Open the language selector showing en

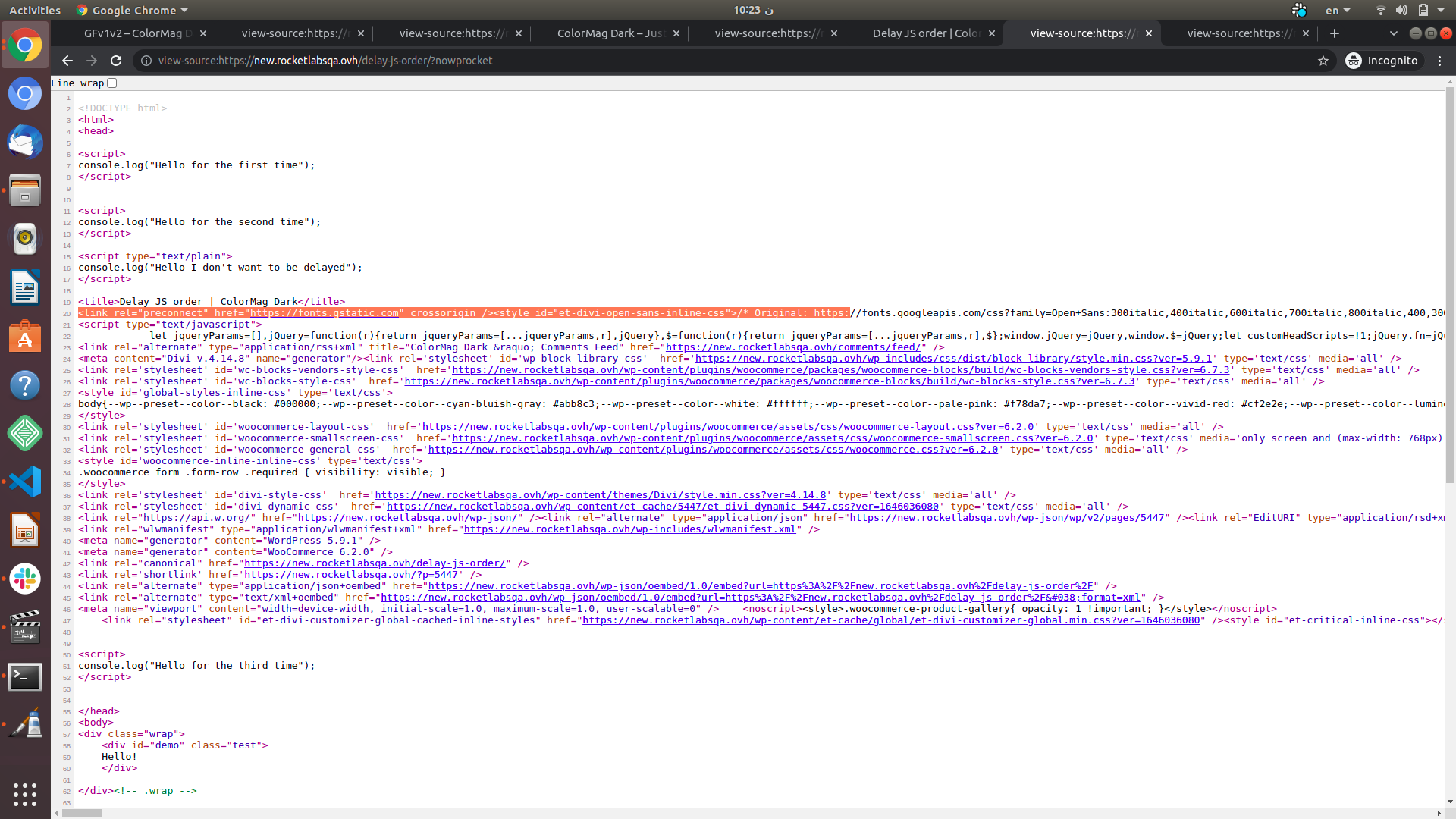1337,10
